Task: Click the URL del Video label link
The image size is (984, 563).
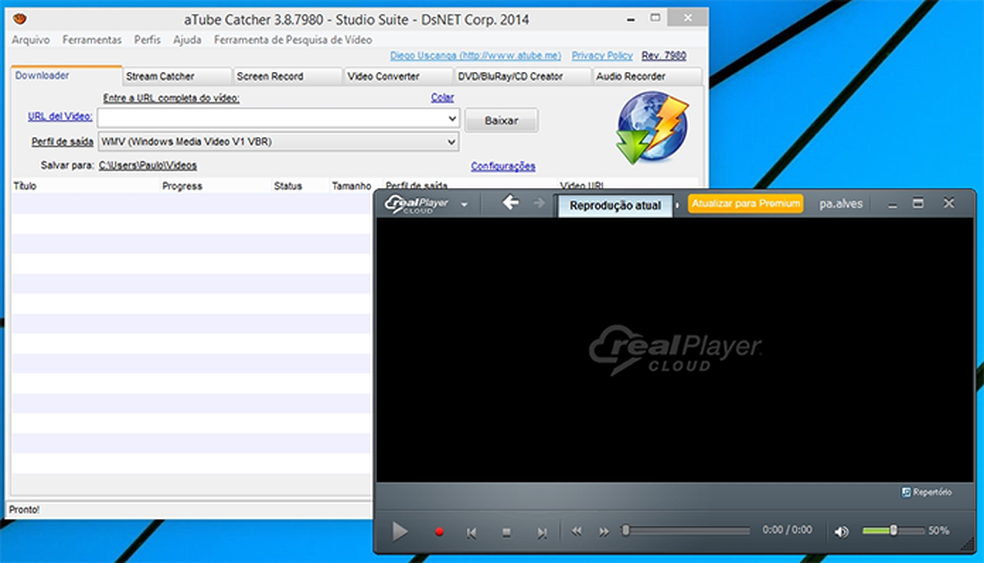Action: tap(60, 116)
